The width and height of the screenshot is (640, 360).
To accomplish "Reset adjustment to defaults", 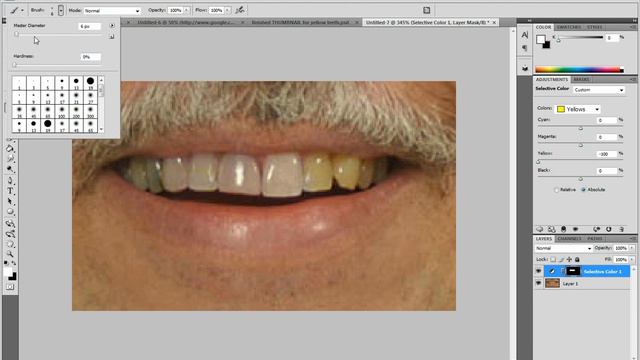I will pos(609,229).
